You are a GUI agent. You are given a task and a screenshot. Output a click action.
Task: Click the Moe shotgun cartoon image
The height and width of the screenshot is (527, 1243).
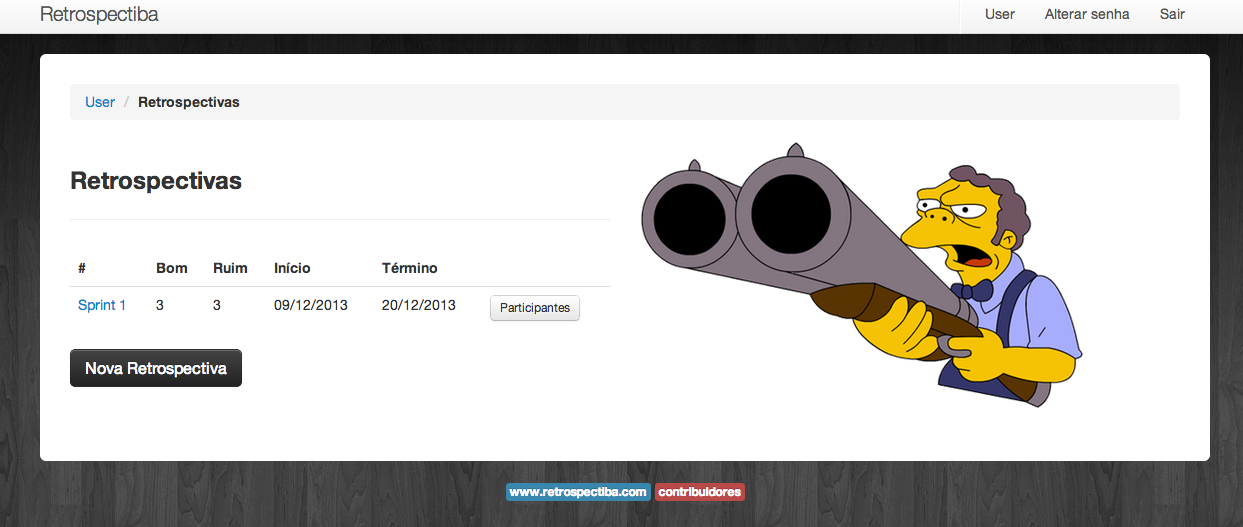click(x=861, y=277)
